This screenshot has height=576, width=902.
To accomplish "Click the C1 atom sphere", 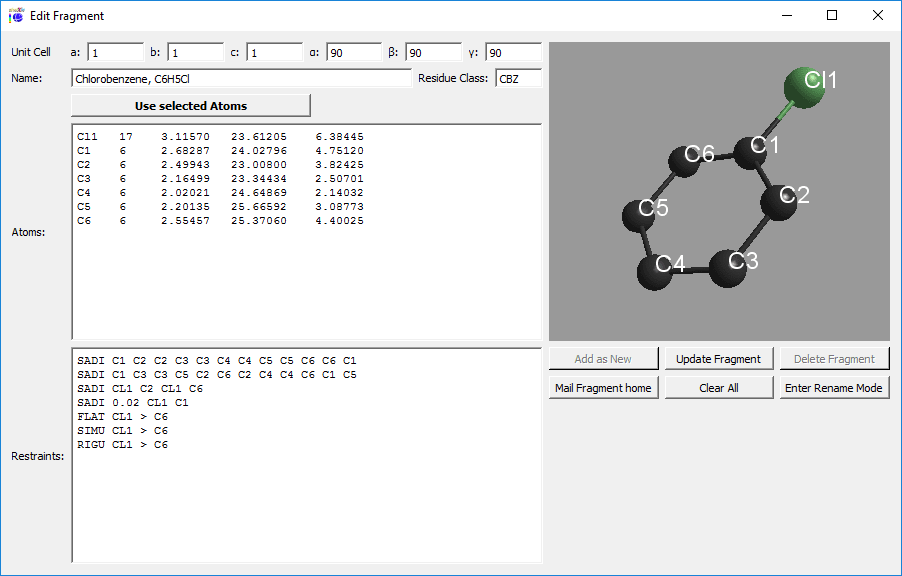I will (752, 152).
